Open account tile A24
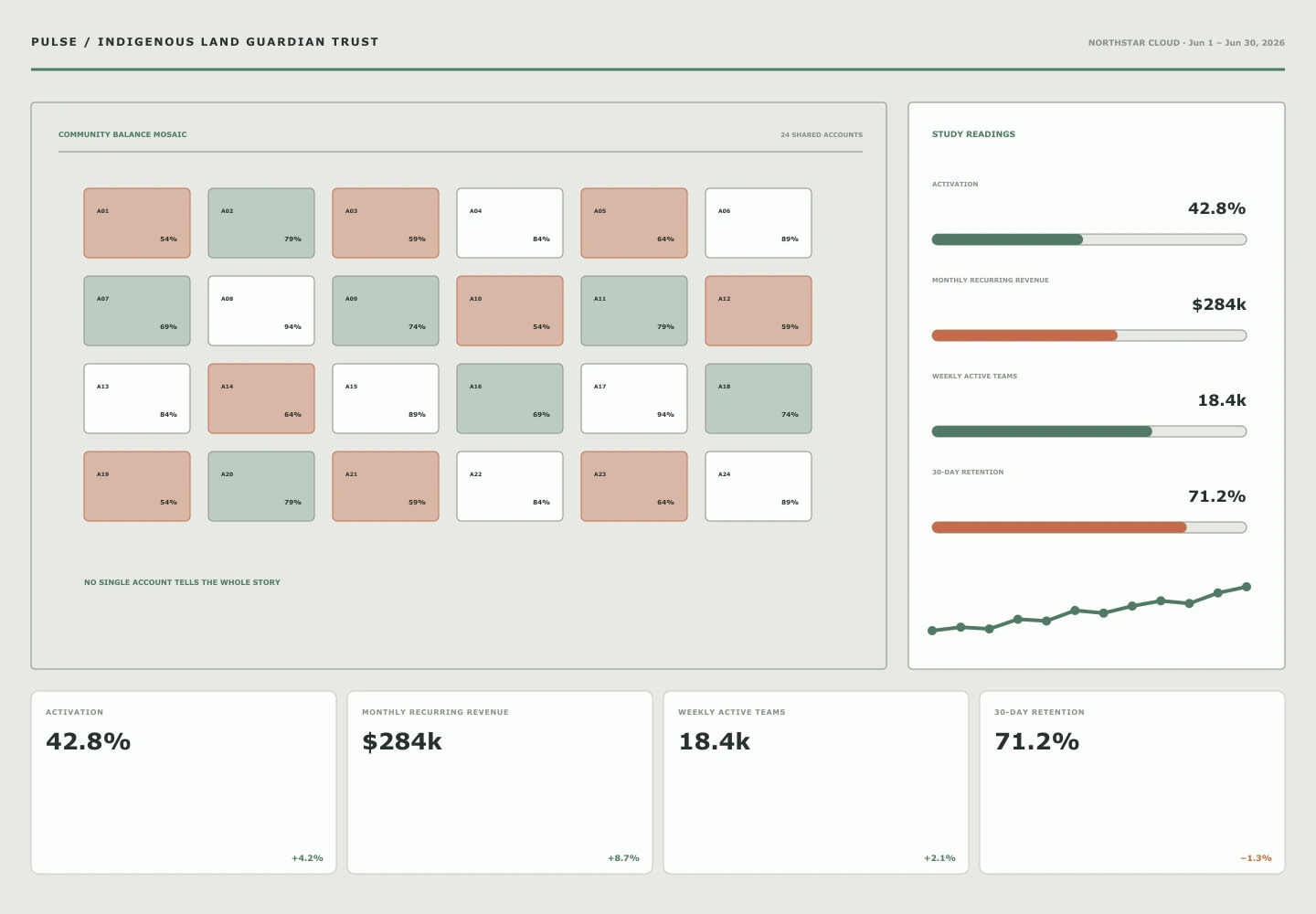 pyautogui.click(x=759, y=486)
